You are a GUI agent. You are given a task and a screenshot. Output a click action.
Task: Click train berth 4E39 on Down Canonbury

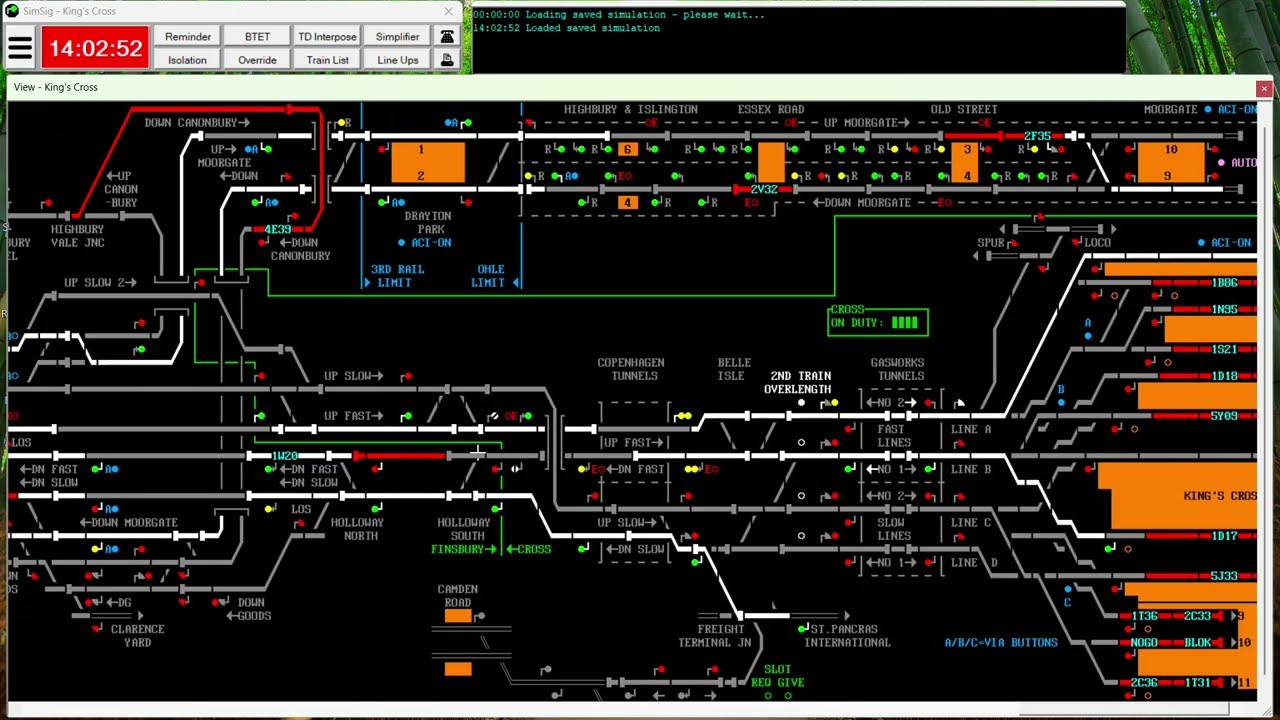pyautogui.click(x=278, y=229)
